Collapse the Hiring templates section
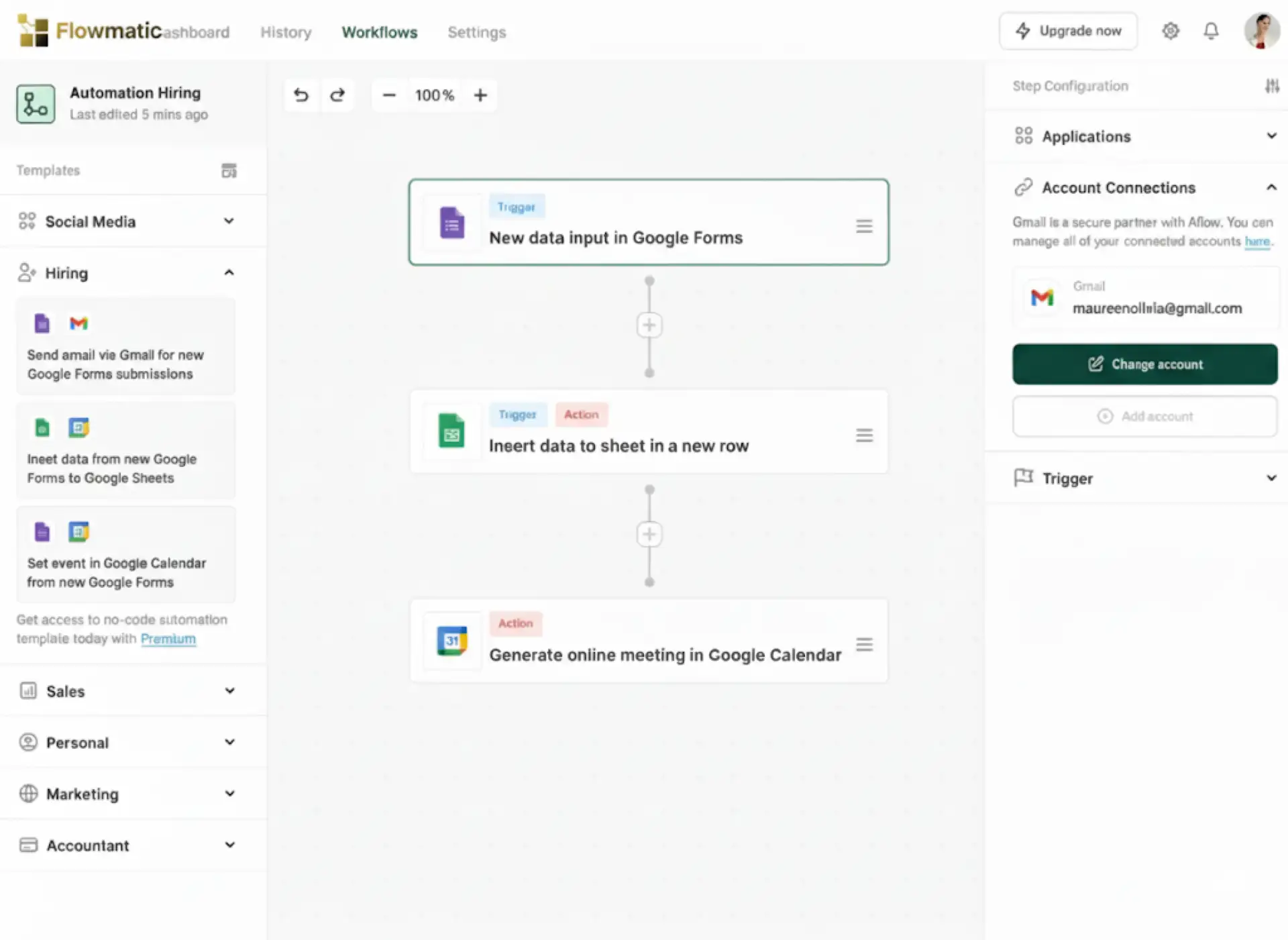The height and width of the screenshot is (940, 1288). coord(229,273)
